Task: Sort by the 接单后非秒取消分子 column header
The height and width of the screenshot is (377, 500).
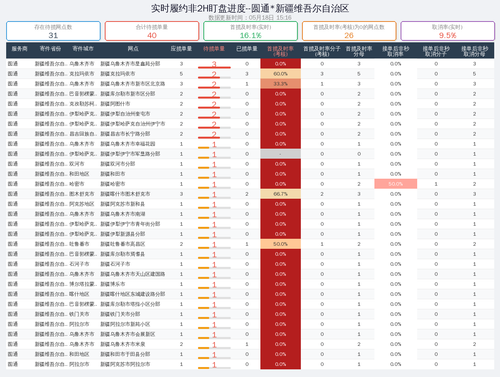Action: (436, 51)
